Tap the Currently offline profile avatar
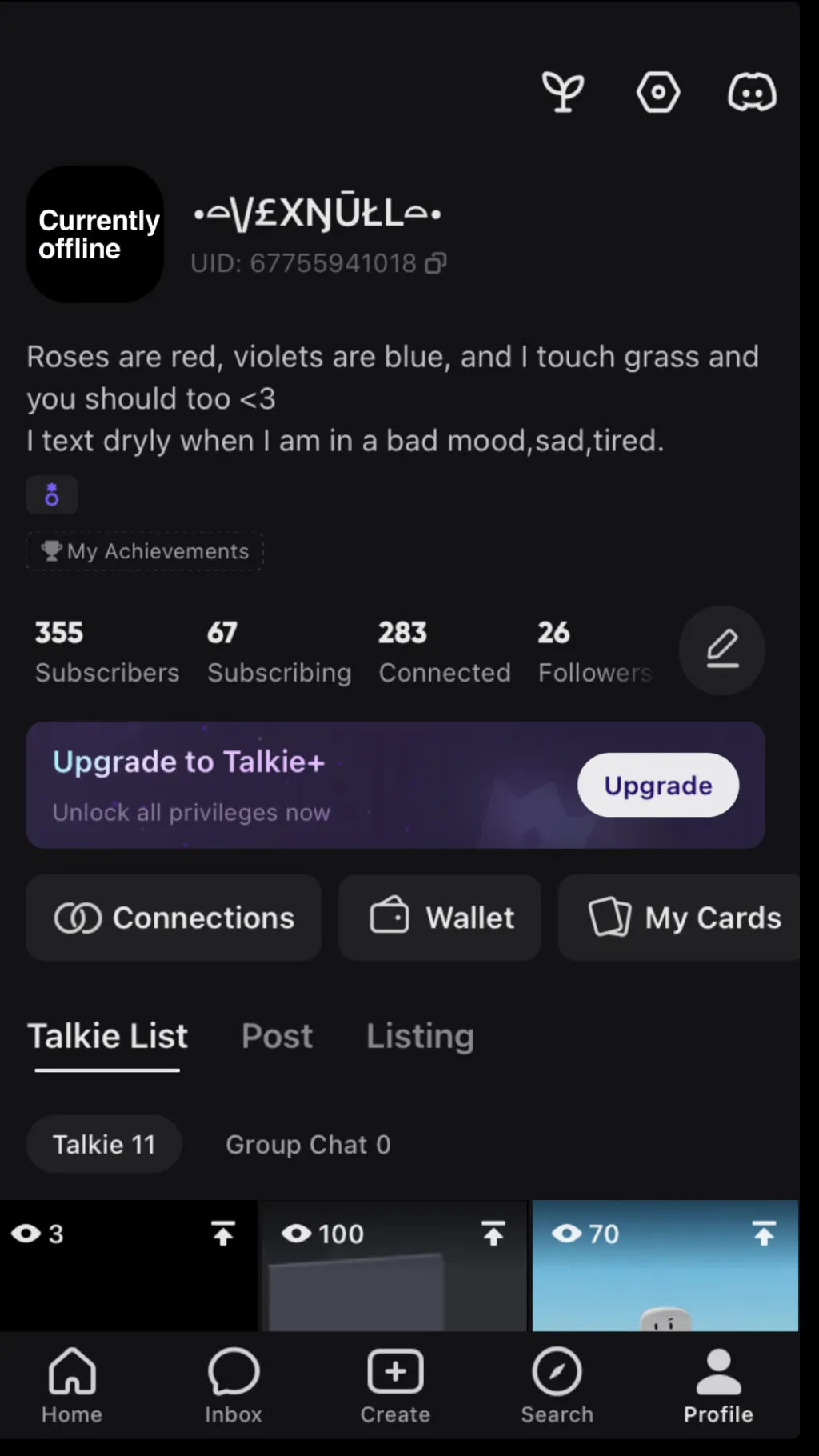This screenshot has width=819, height=1456. tap(95, 234)
